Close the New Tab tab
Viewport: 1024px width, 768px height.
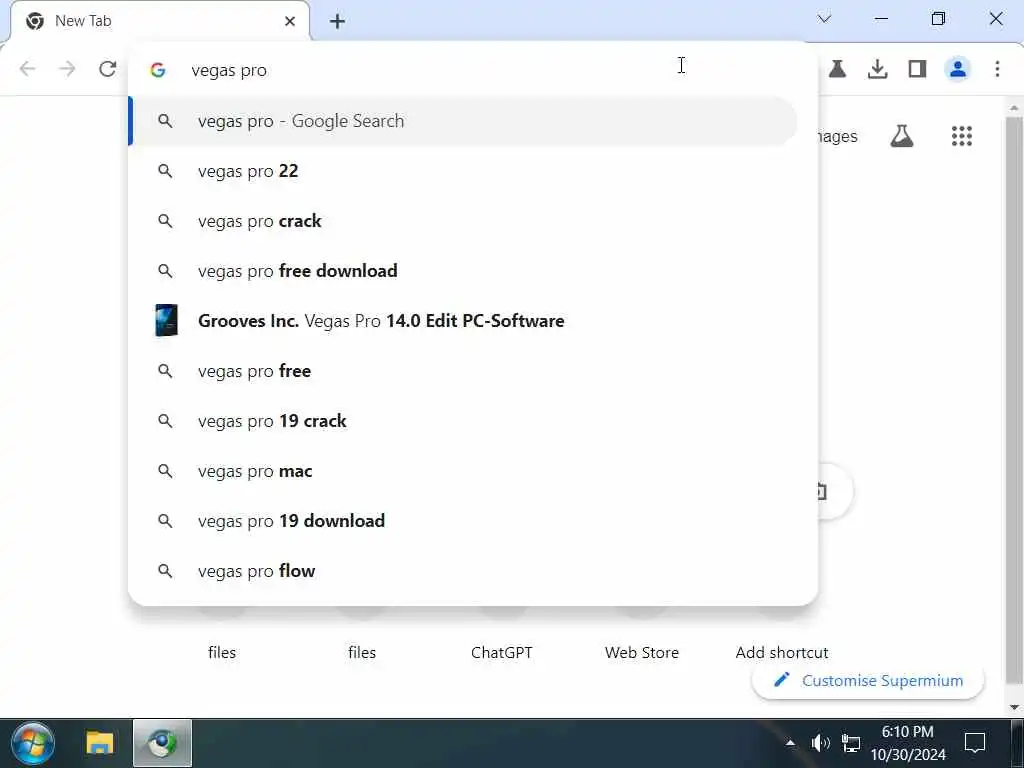point(290,22)
